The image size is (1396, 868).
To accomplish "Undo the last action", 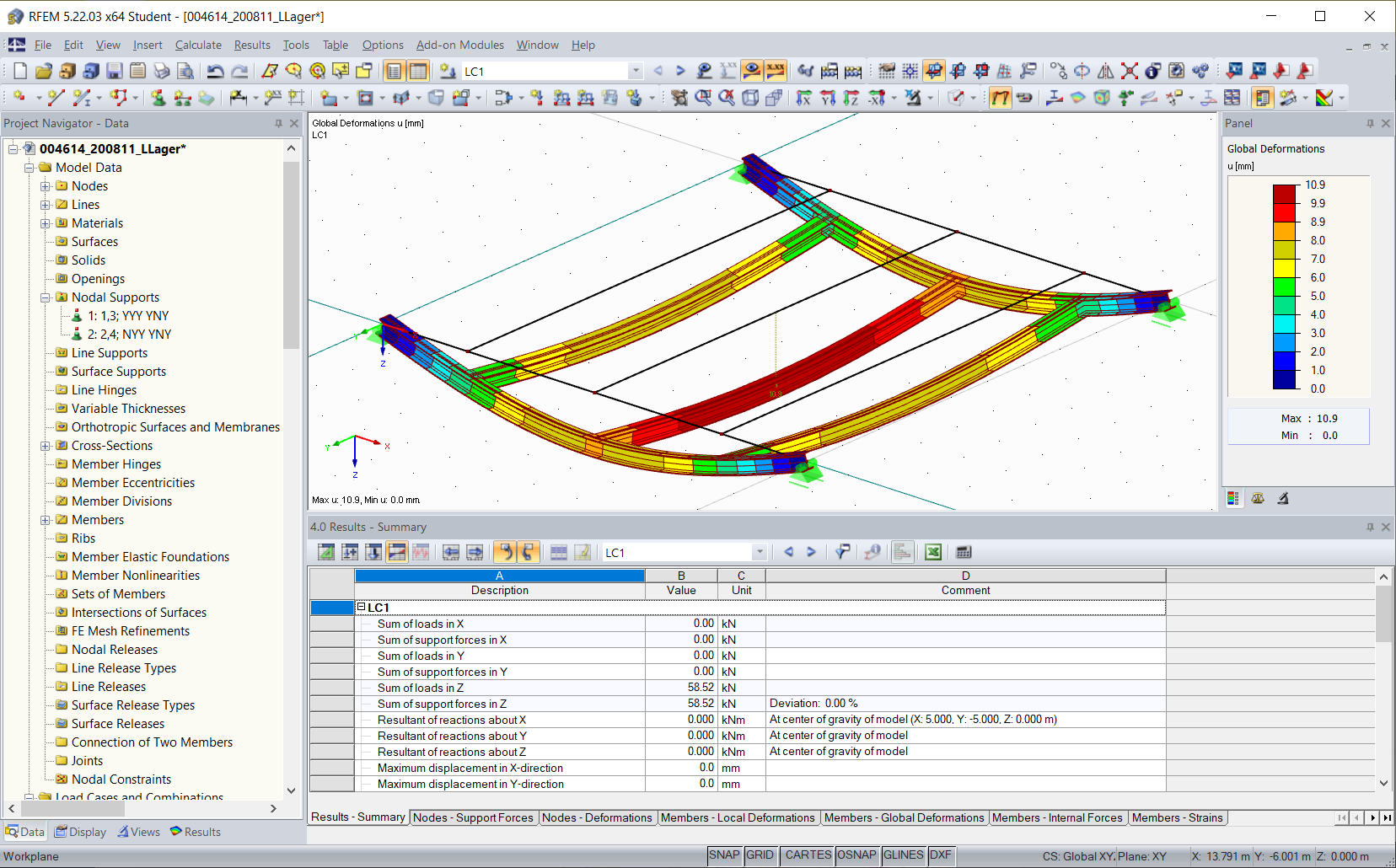I will 216,71.
